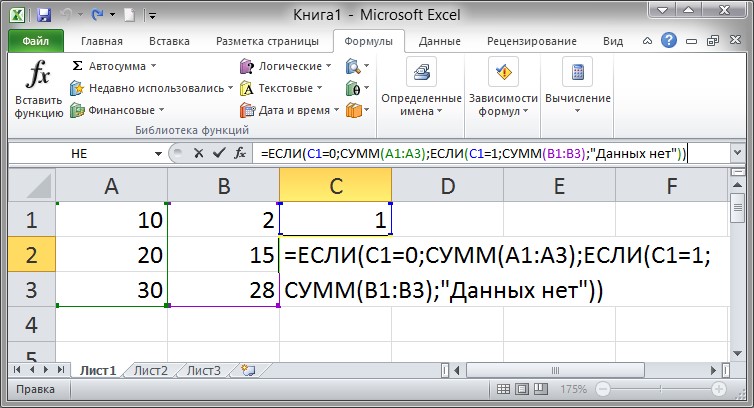Screen dimensions: 754x408
Task: Click the Save icon in quick access toolbar
Action: [x=43, y=15]
